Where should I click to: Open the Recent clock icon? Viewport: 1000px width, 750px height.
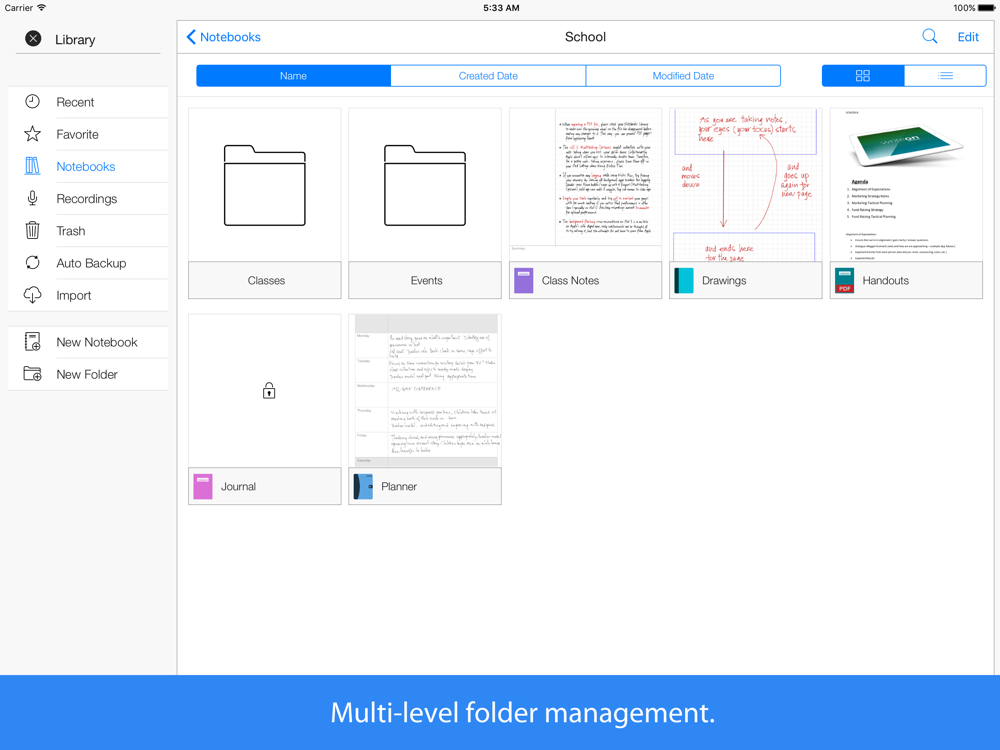[x=33, y=102]
